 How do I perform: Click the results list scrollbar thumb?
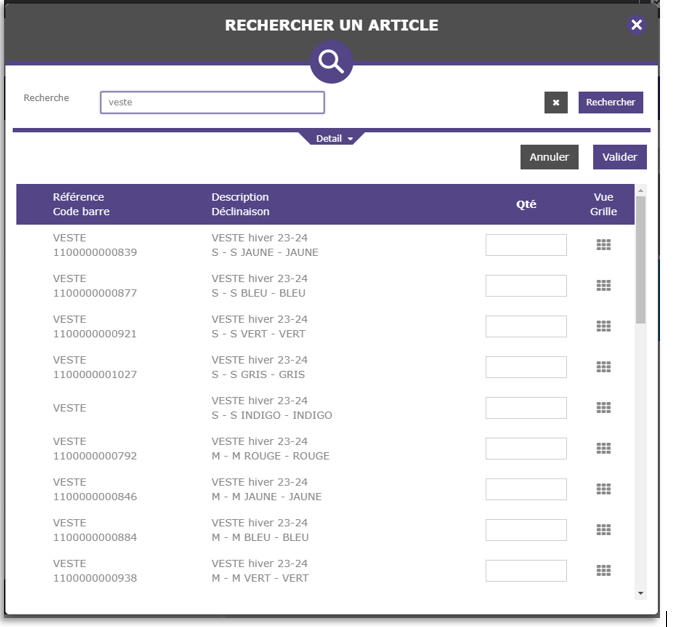coord(641,260)
